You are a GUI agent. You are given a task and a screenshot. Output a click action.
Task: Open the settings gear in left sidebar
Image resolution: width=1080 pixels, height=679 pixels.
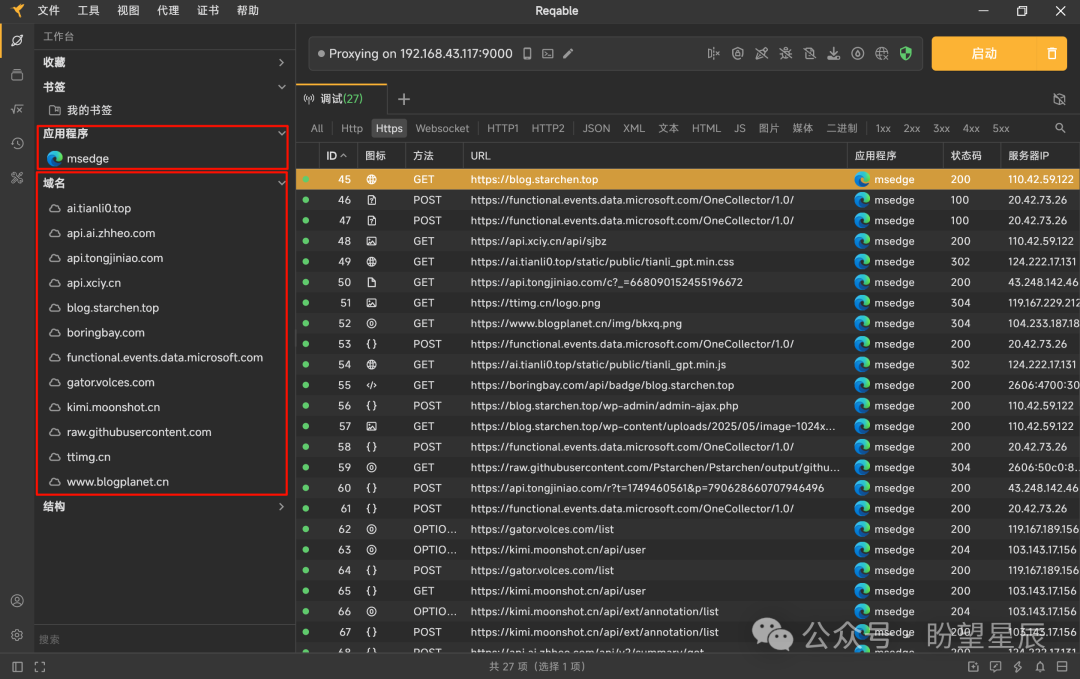(17, 635)
